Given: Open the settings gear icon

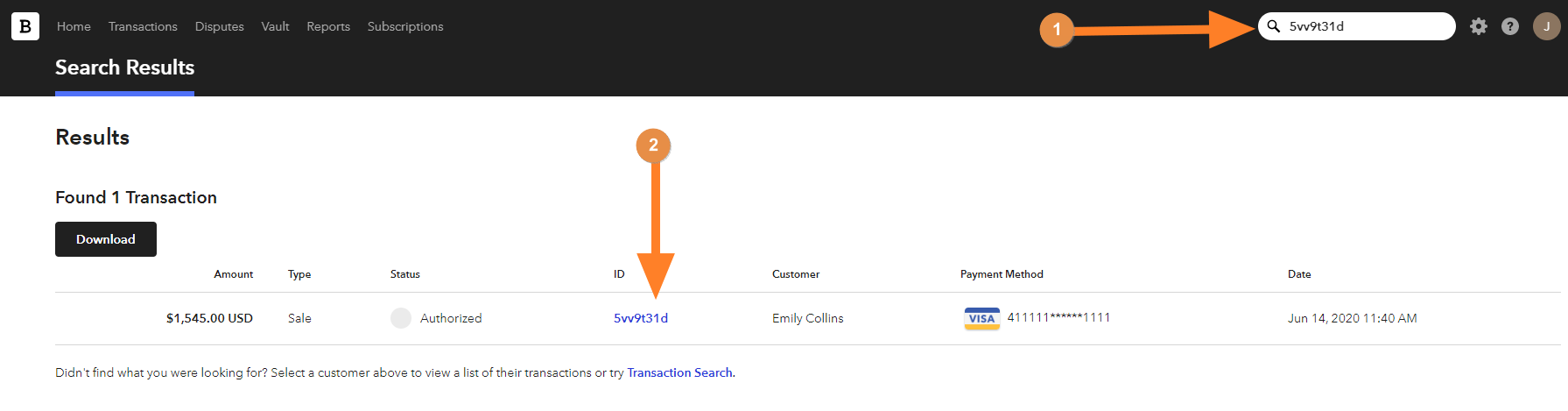Looking at the screenshot, I should pos(1479,26).
